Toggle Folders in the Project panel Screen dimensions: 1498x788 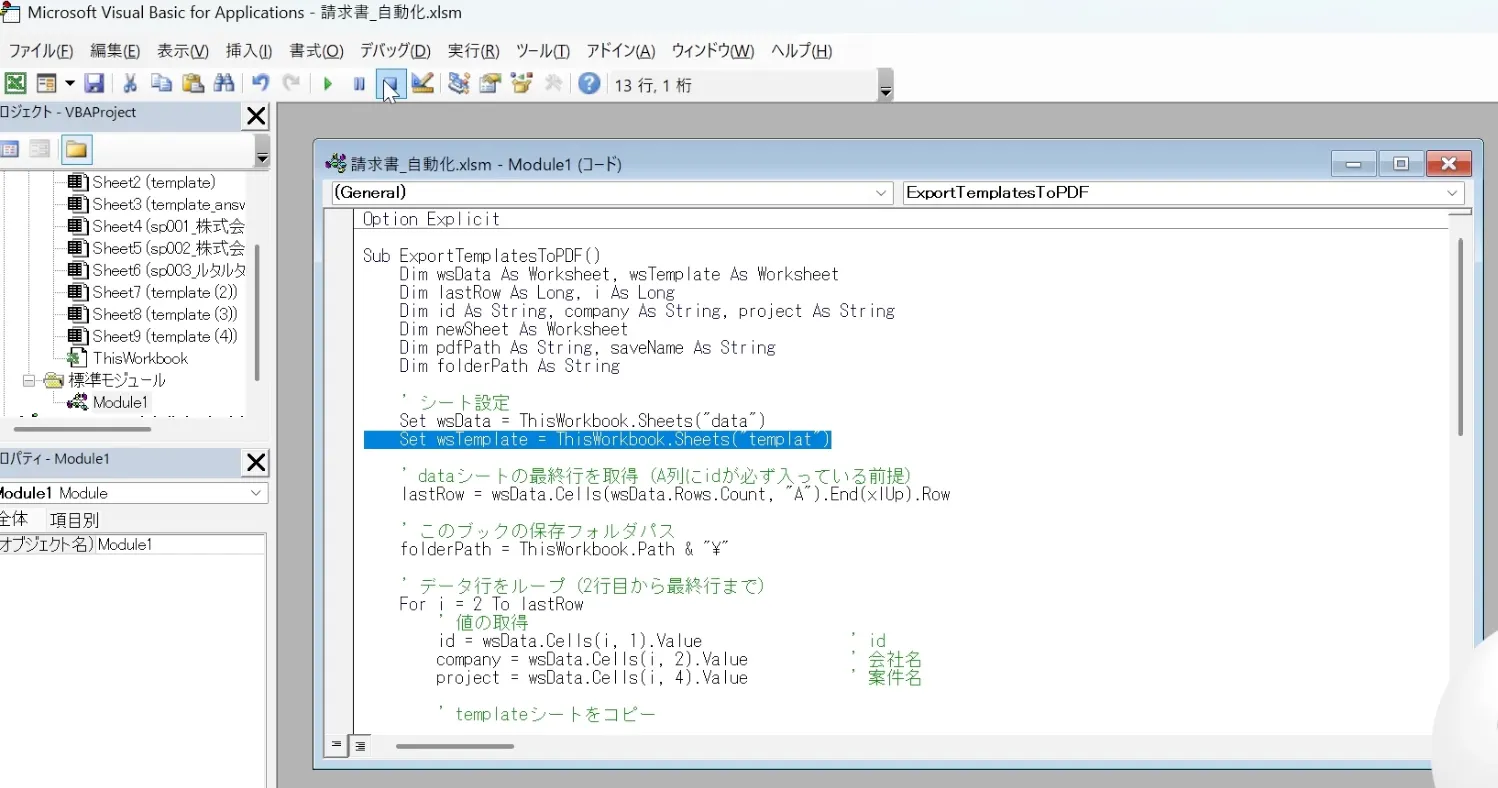coord(77,150)
